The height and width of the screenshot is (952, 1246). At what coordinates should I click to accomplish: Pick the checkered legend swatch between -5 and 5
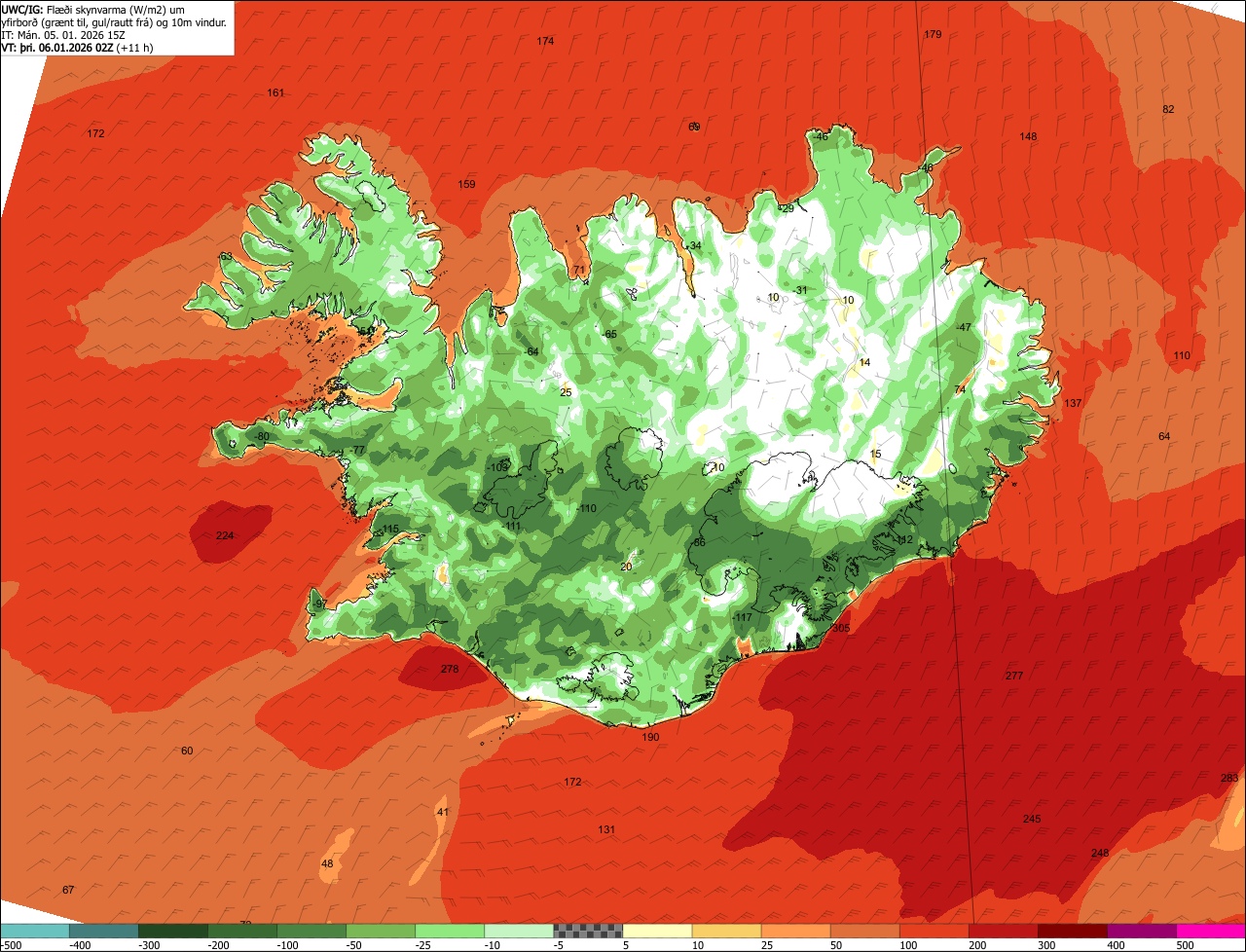click(x=588, y=931)
